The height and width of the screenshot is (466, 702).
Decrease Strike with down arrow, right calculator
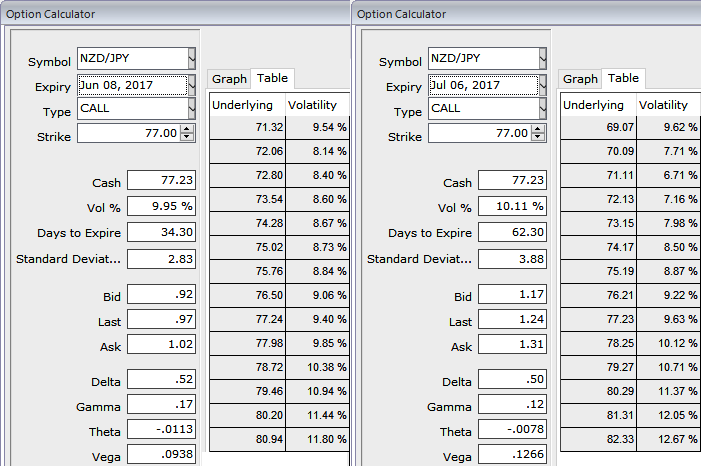538,137
